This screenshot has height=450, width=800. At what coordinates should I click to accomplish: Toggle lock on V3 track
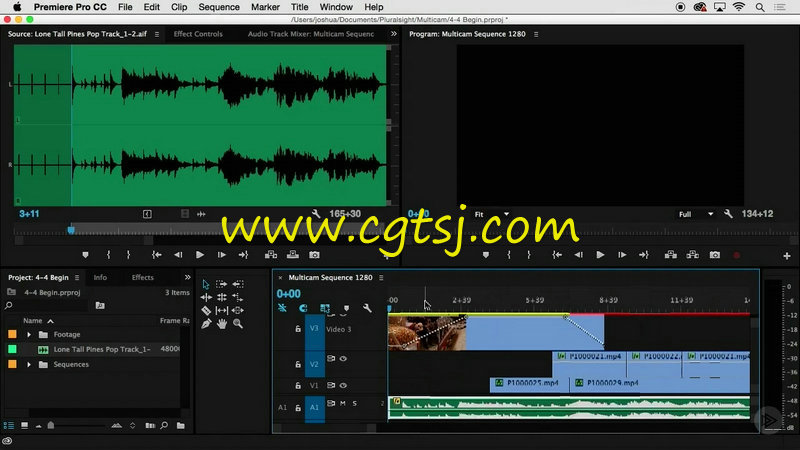coord(298,329)
